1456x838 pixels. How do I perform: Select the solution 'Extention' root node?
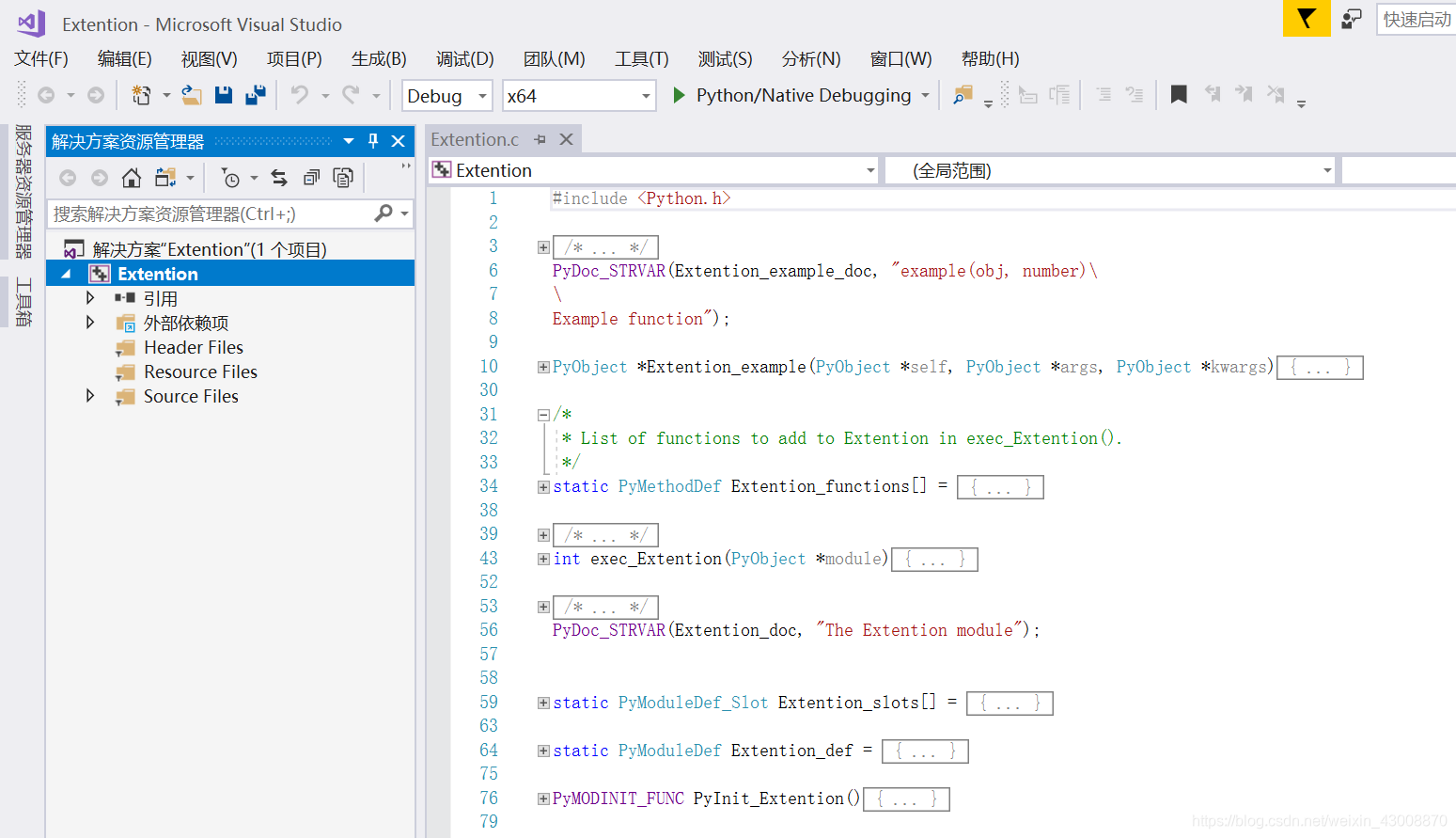pyautogui.click(x=210, y=249)
